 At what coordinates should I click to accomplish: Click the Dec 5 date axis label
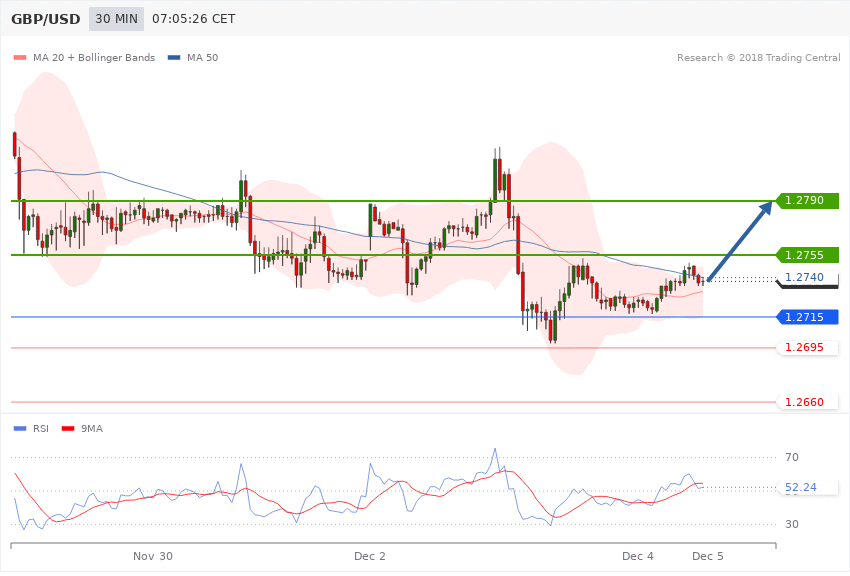point(708,556)
